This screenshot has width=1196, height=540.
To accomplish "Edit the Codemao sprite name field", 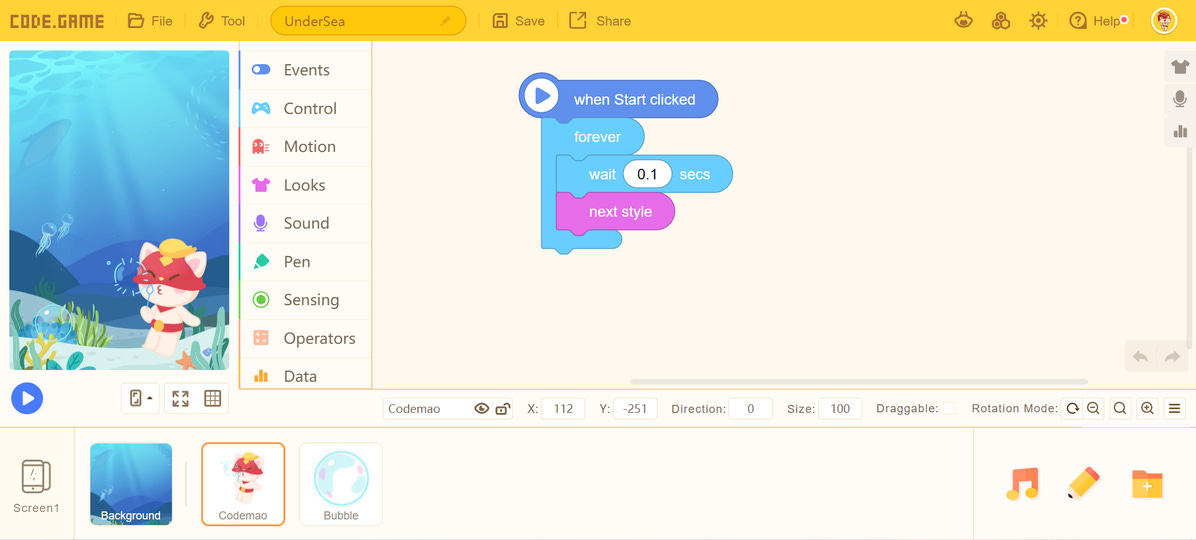I will point(426,409).
